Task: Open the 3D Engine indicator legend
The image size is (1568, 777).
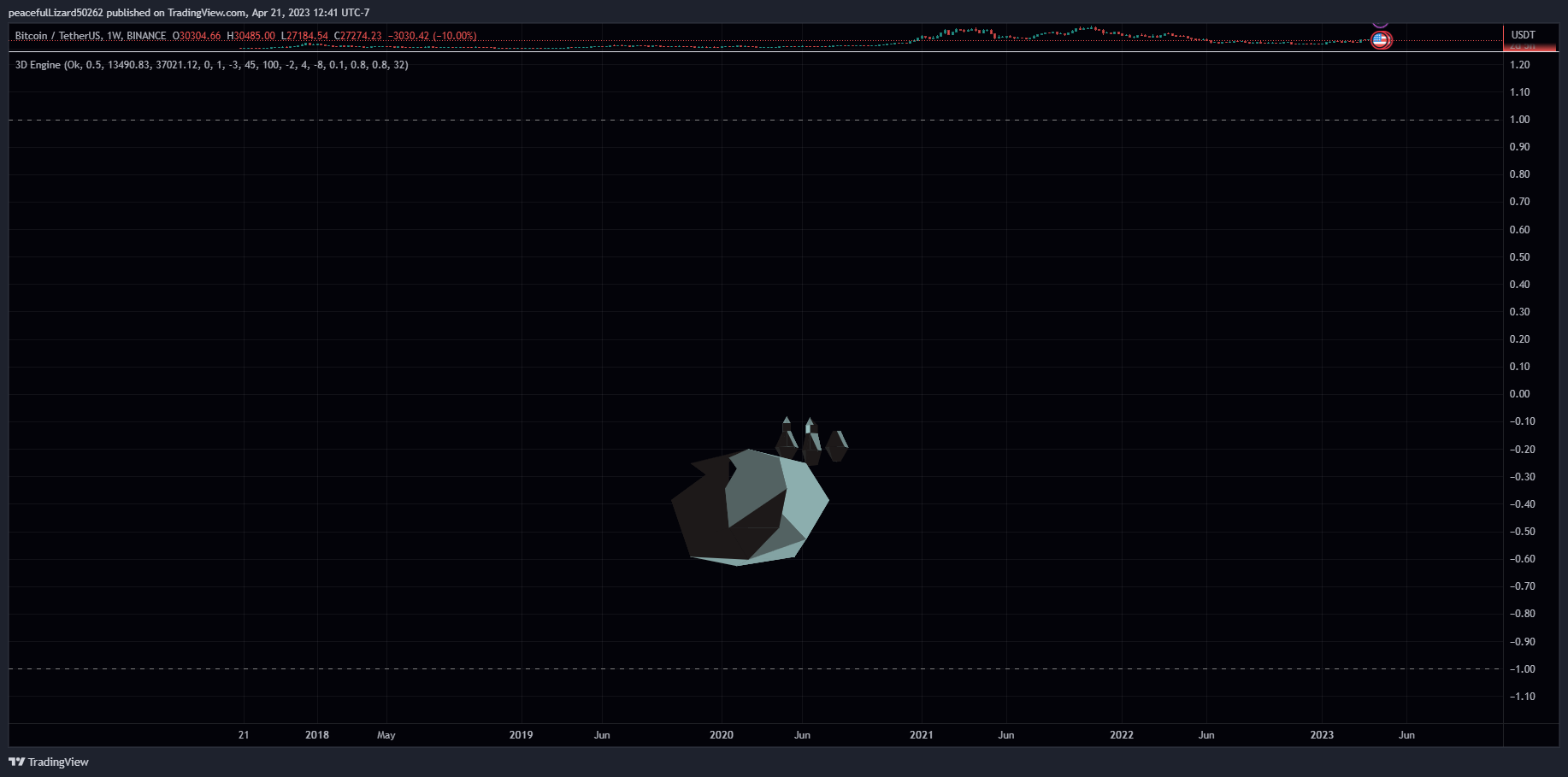Action: pyautogui.click(x=211, y=65)
